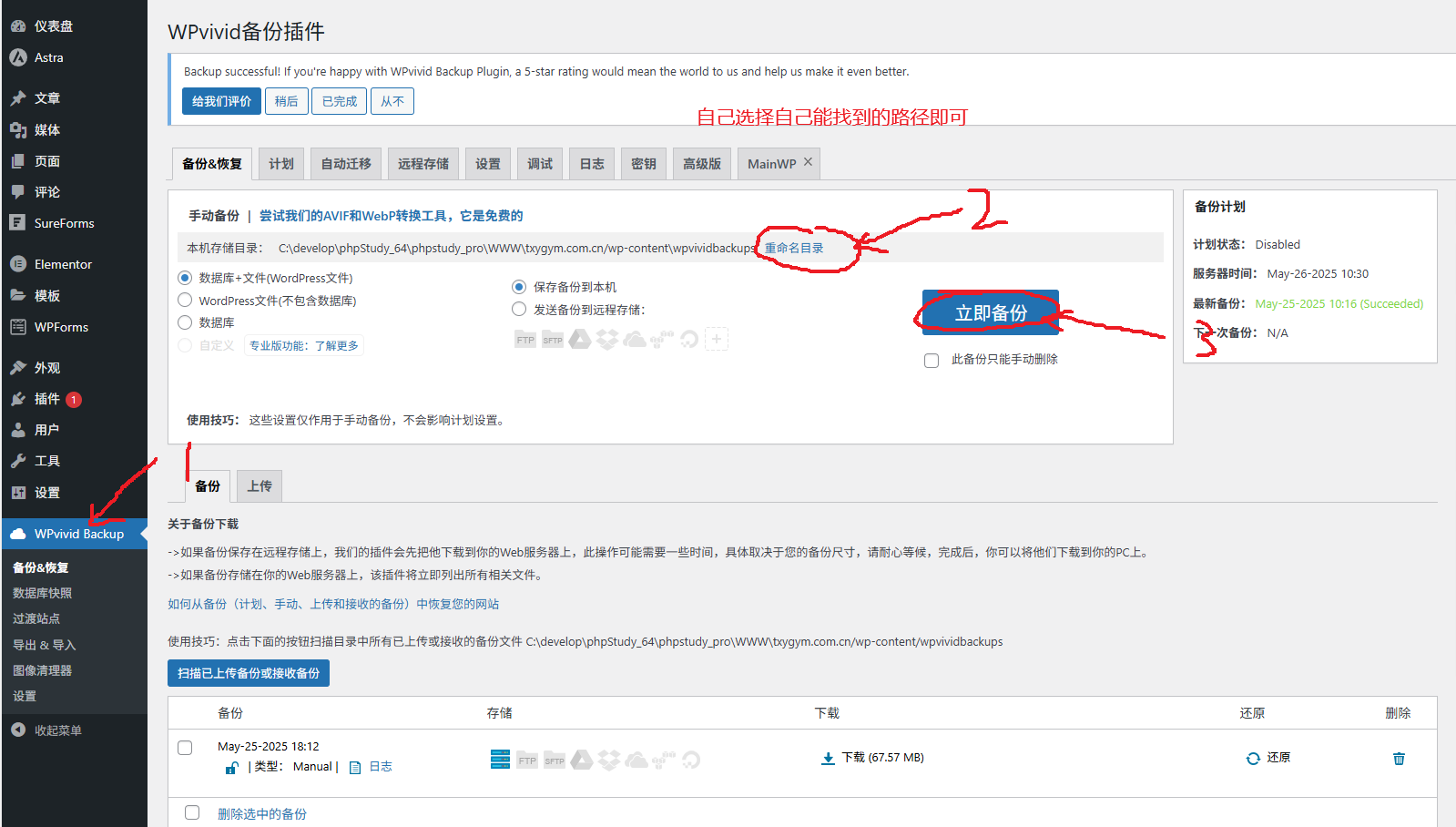
Task: Check the May-25-2025 18:12 backup checkbox
Action: point(185,748)
